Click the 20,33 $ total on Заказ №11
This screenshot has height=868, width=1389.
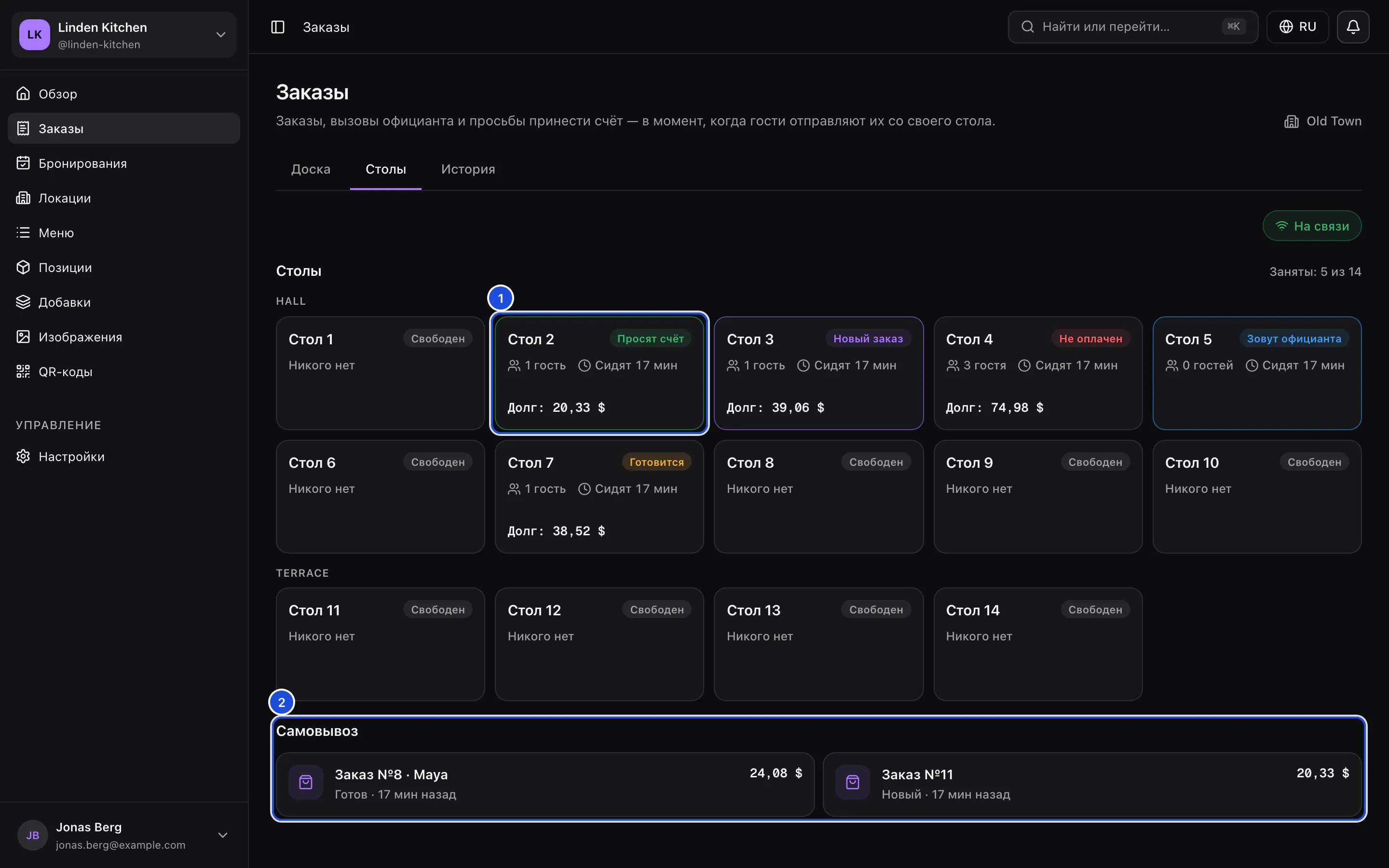(1322, 773)
